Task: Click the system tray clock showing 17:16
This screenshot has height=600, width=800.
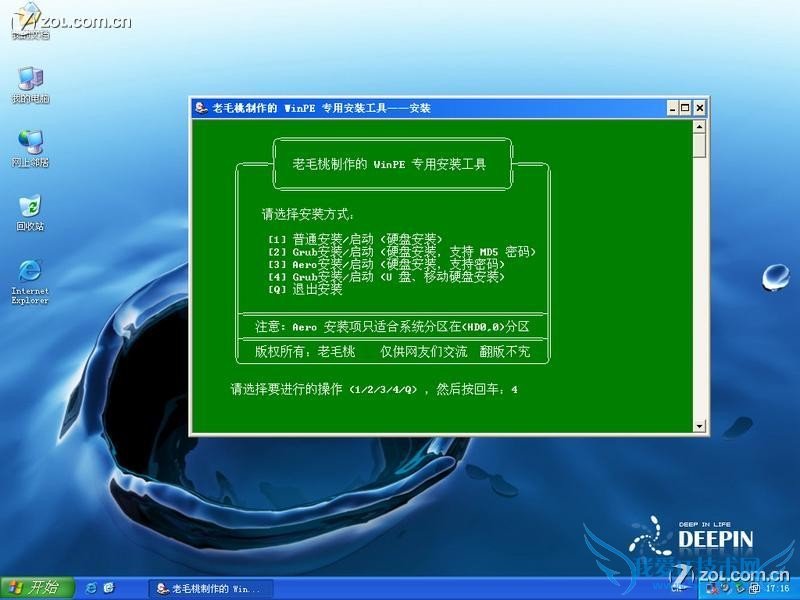Action: click(776, 589)
